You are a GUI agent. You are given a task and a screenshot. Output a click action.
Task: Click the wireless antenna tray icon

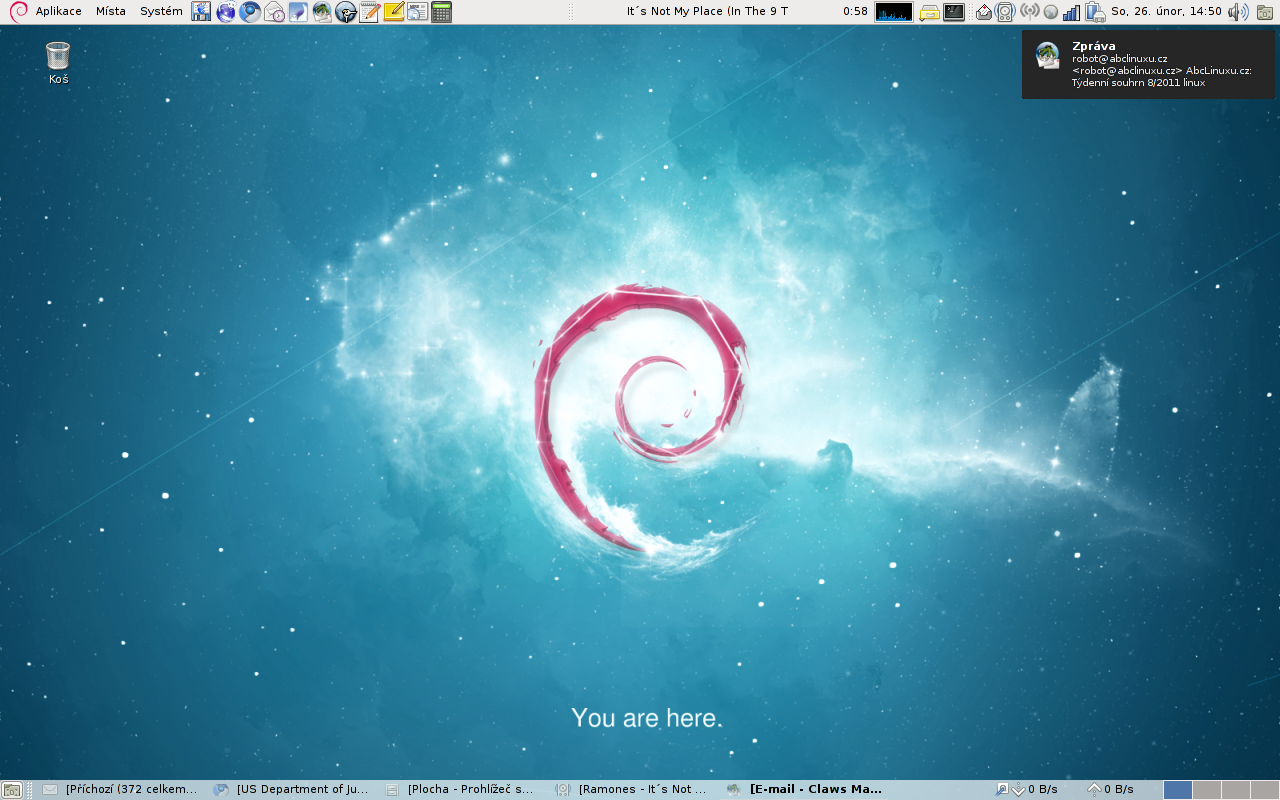click(1029, 12)
